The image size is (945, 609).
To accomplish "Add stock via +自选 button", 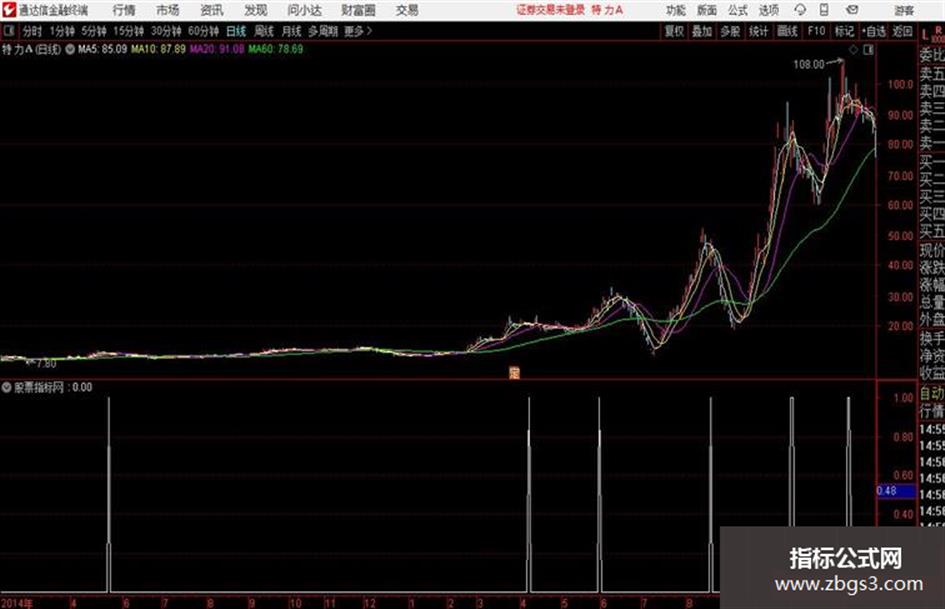I will pyautogui.click(x=873, y=31).
